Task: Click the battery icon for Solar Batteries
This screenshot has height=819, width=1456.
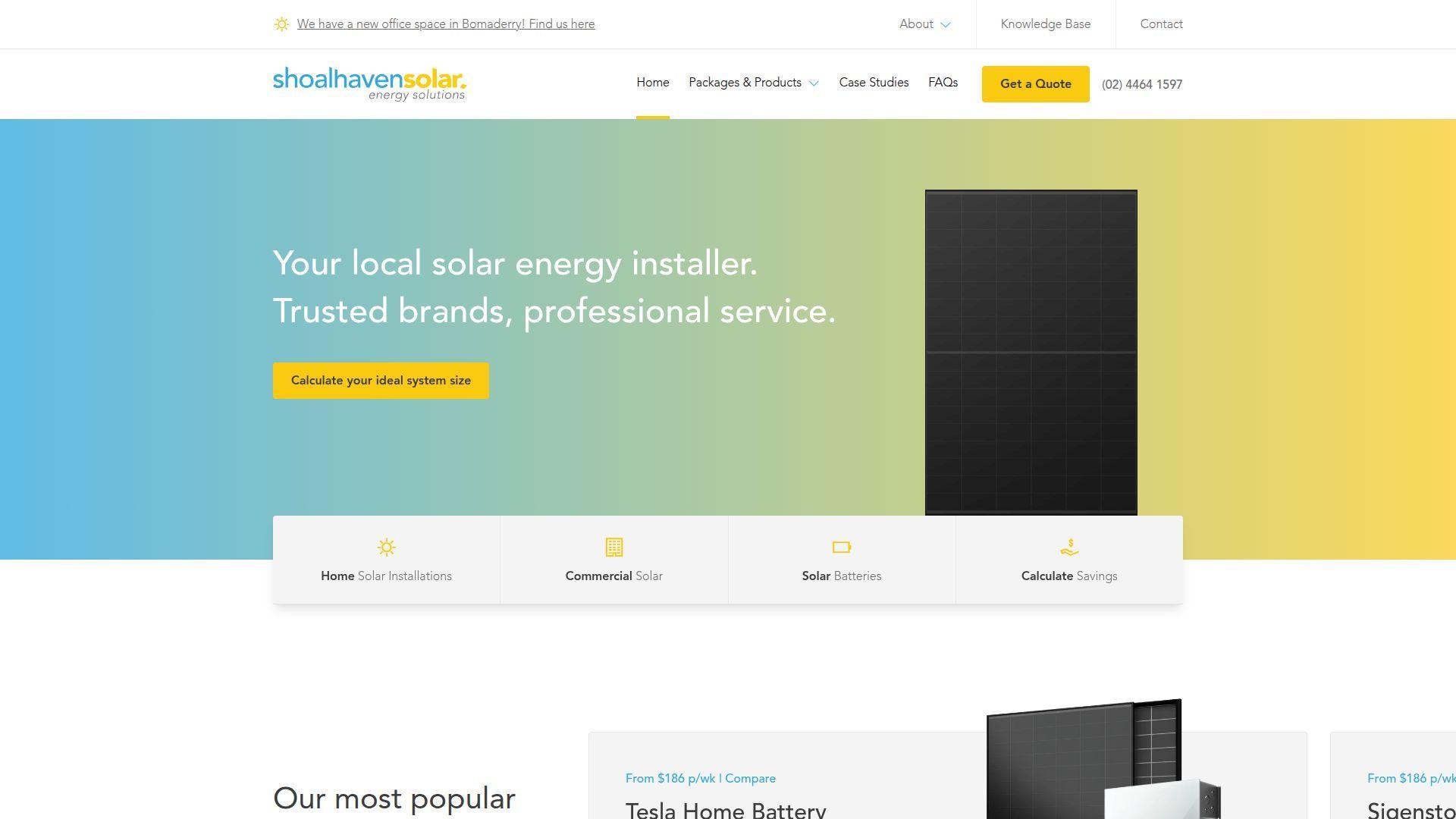Action: click(x=842, y=547)
